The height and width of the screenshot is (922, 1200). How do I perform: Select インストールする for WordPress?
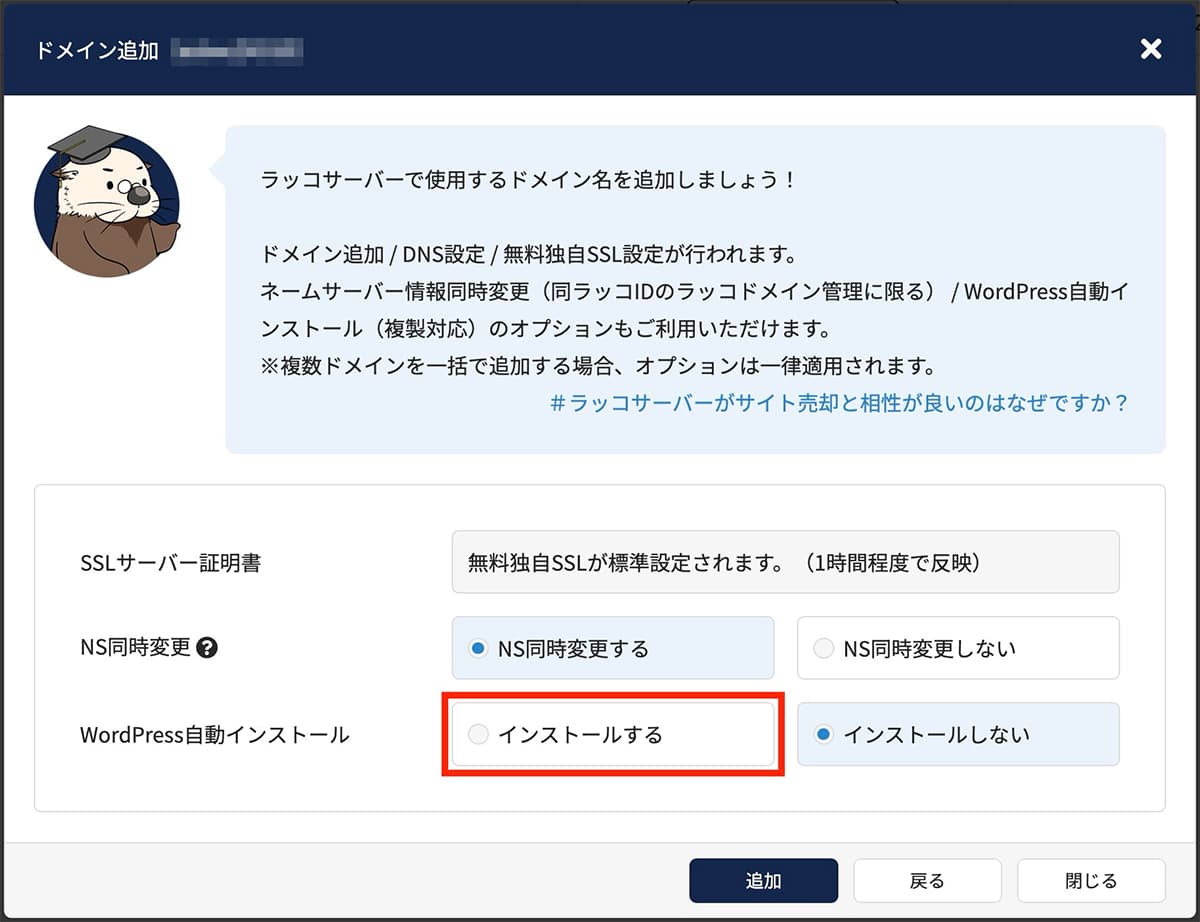tap(613, 735)
